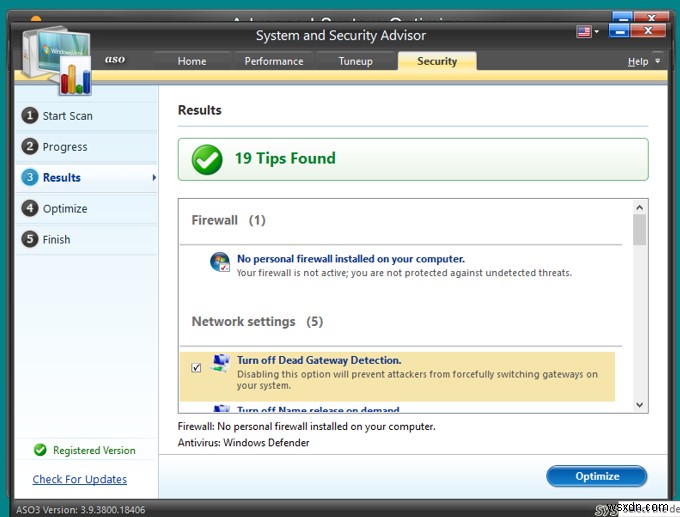The image size is (680, 517).
Task: Click the Antivirus: Windows Defender status text
Action: (243, 443)
